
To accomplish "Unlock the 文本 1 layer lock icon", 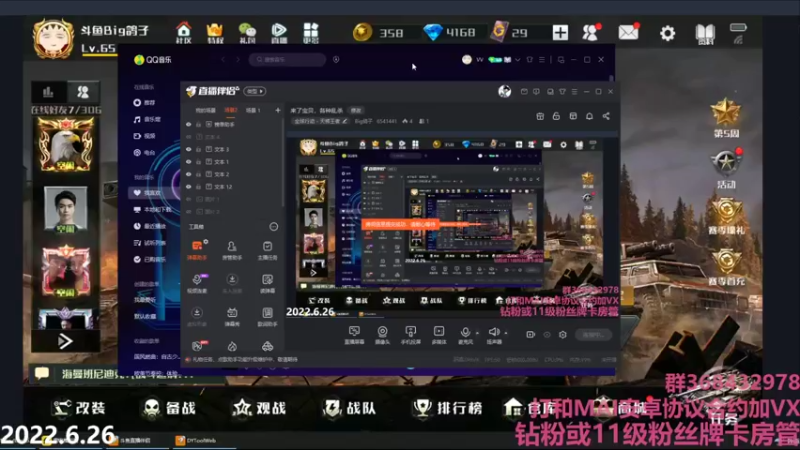I will pyautogui.click(x=198, y=162).
